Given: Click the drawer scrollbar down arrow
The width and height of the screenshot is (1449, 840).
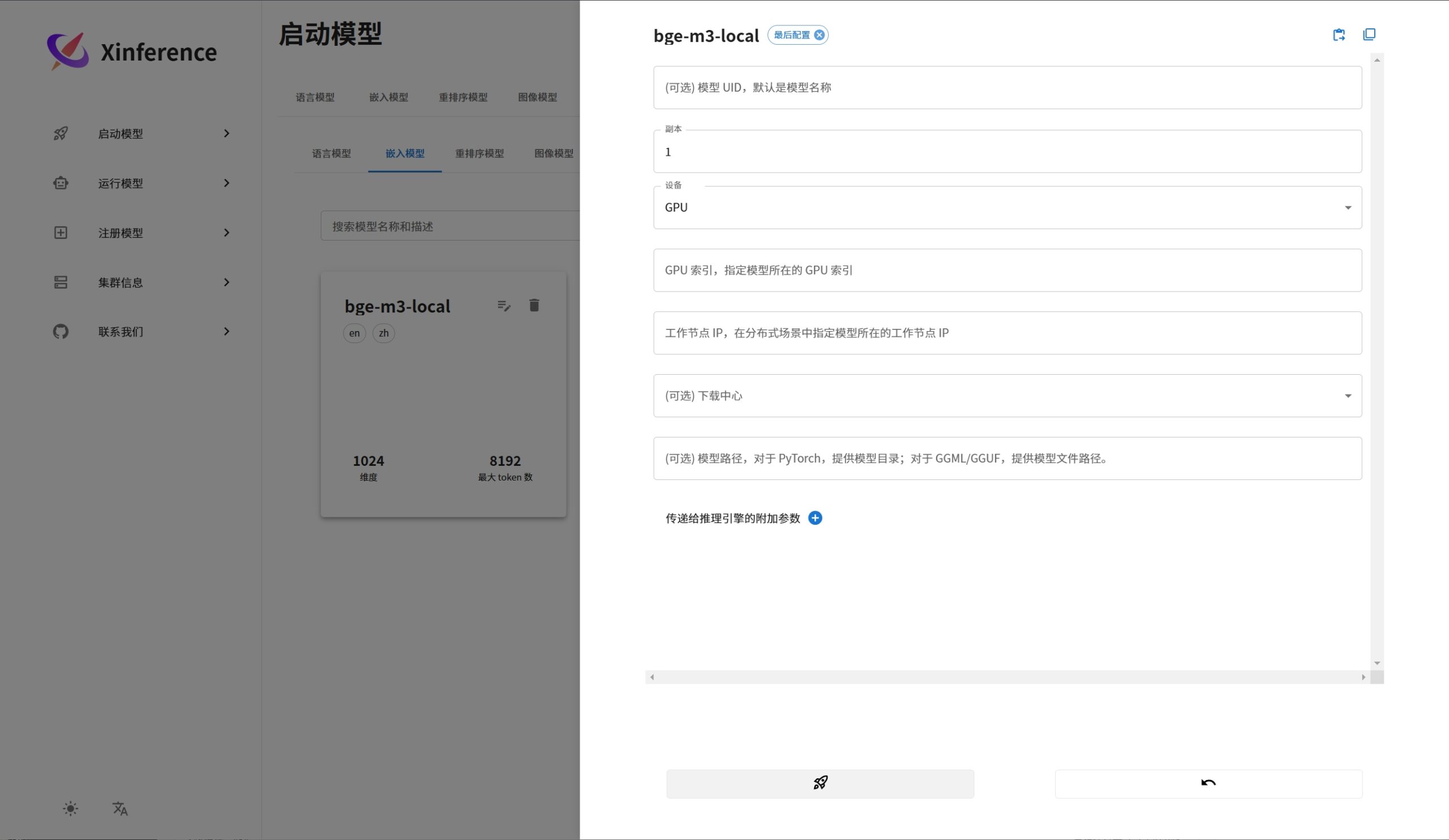Looking at the screenshot, I should 1377,663.
